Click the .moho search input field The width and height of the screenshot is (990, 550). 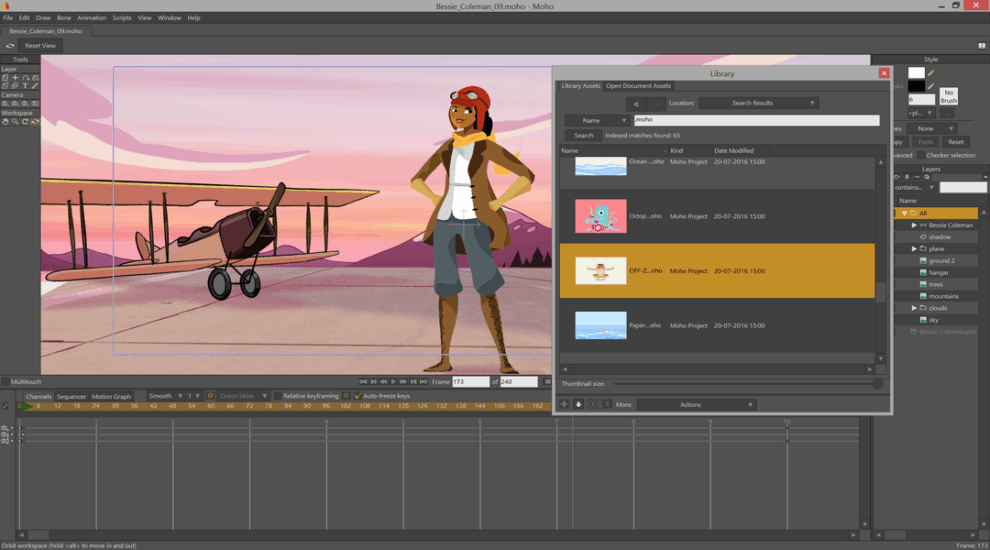point(756,120)
